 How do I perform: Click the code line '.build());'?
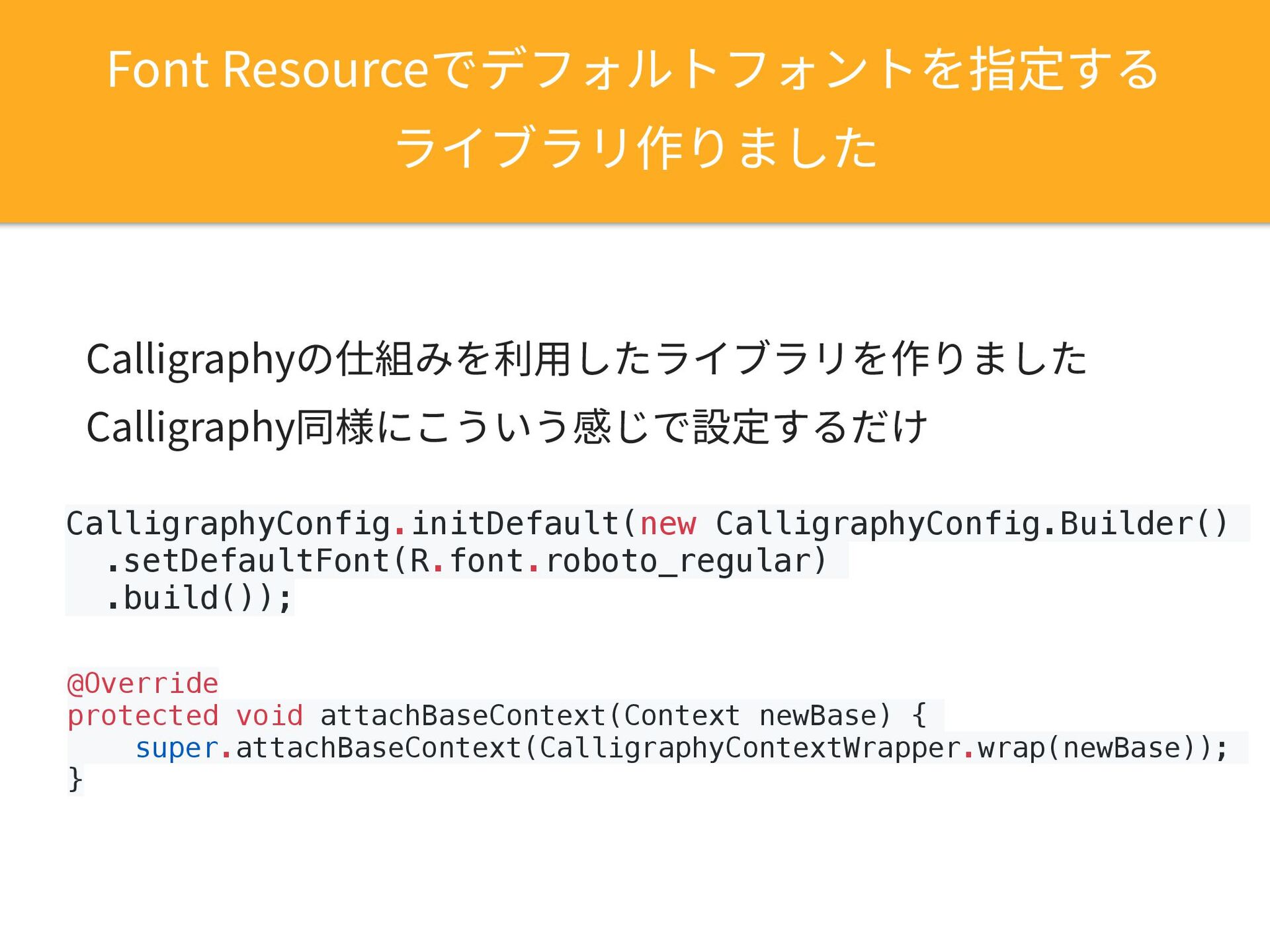(198, 598)
